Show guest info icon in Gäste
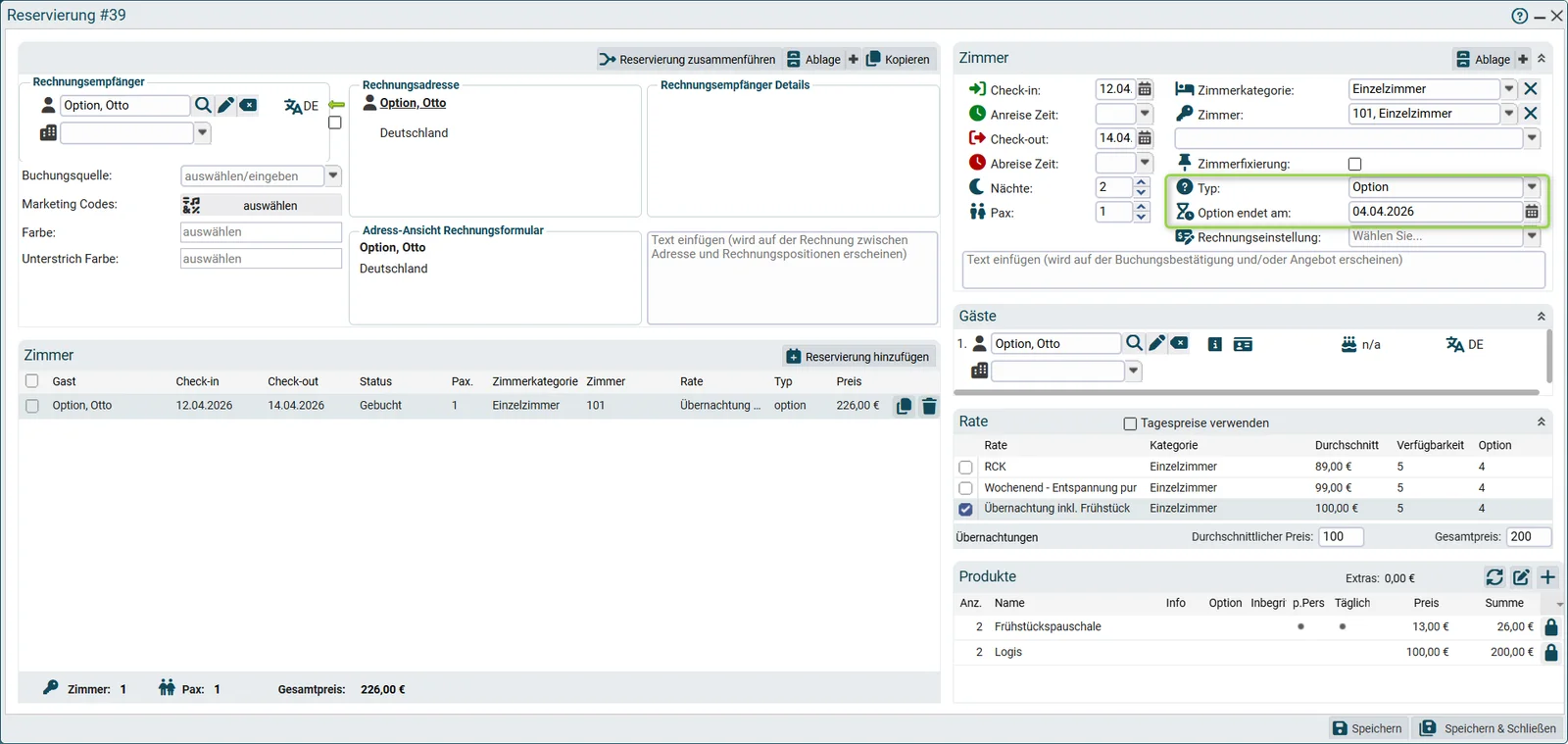1568x744 pixels. coord(1215,344)
